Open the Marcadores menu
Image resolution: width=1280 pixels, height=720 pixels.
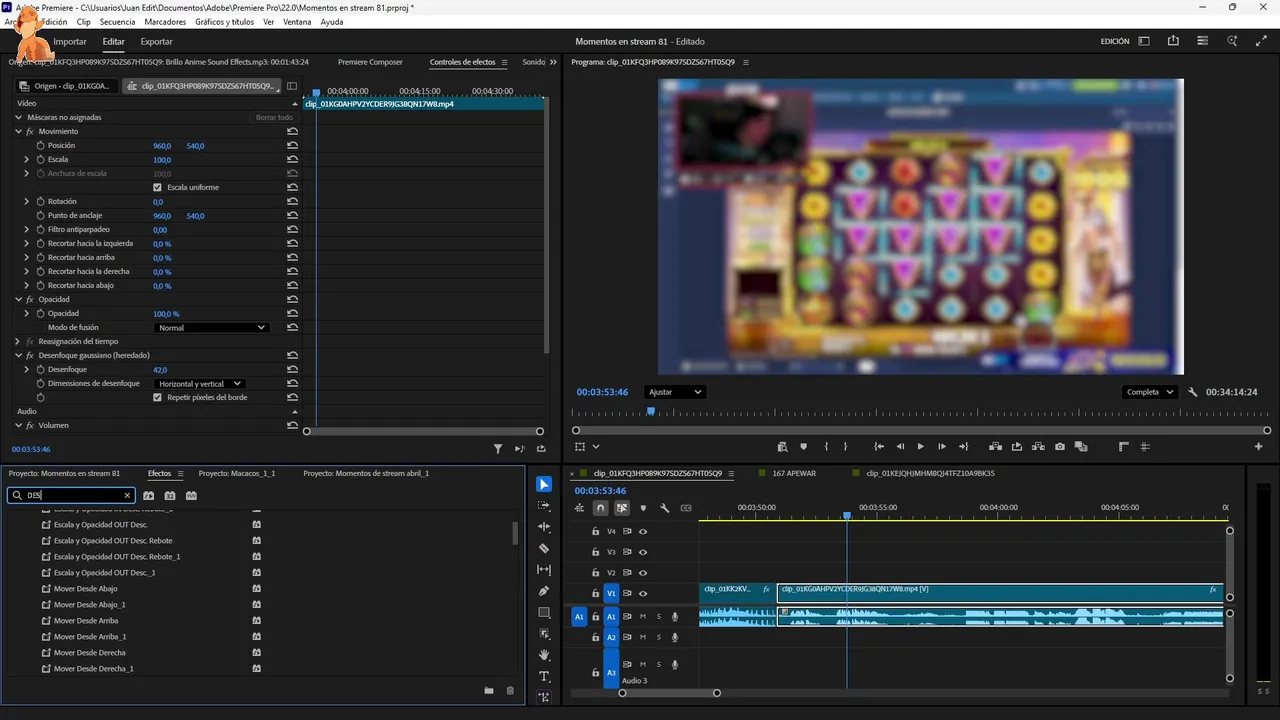[165, 22]
